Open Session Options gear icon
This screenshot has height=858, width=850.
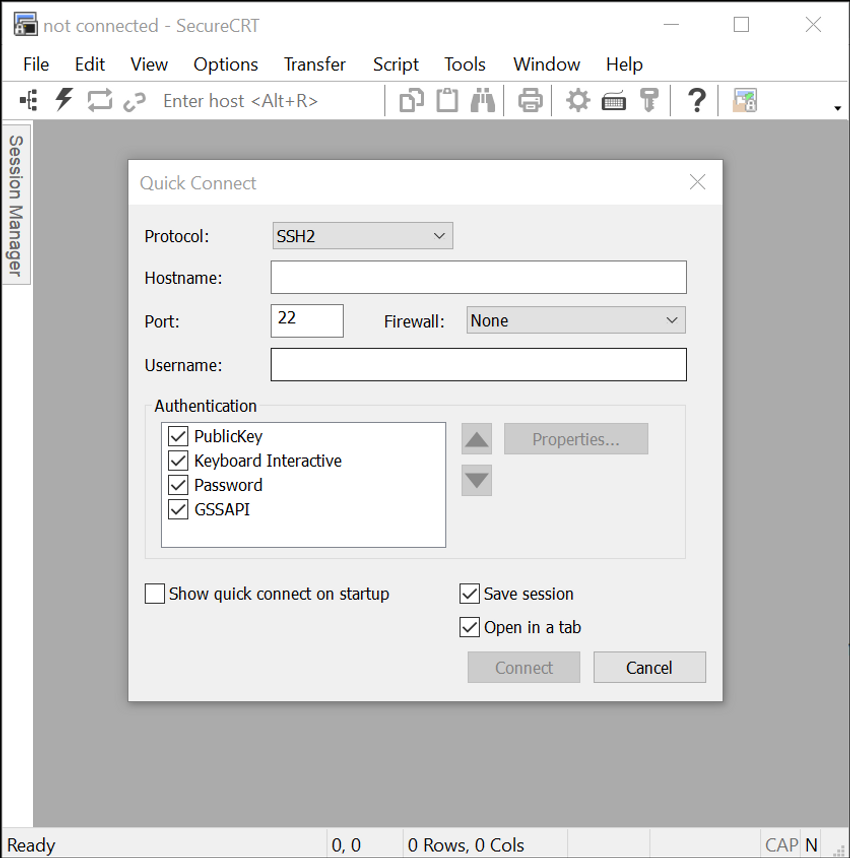[x=578, y=101]
